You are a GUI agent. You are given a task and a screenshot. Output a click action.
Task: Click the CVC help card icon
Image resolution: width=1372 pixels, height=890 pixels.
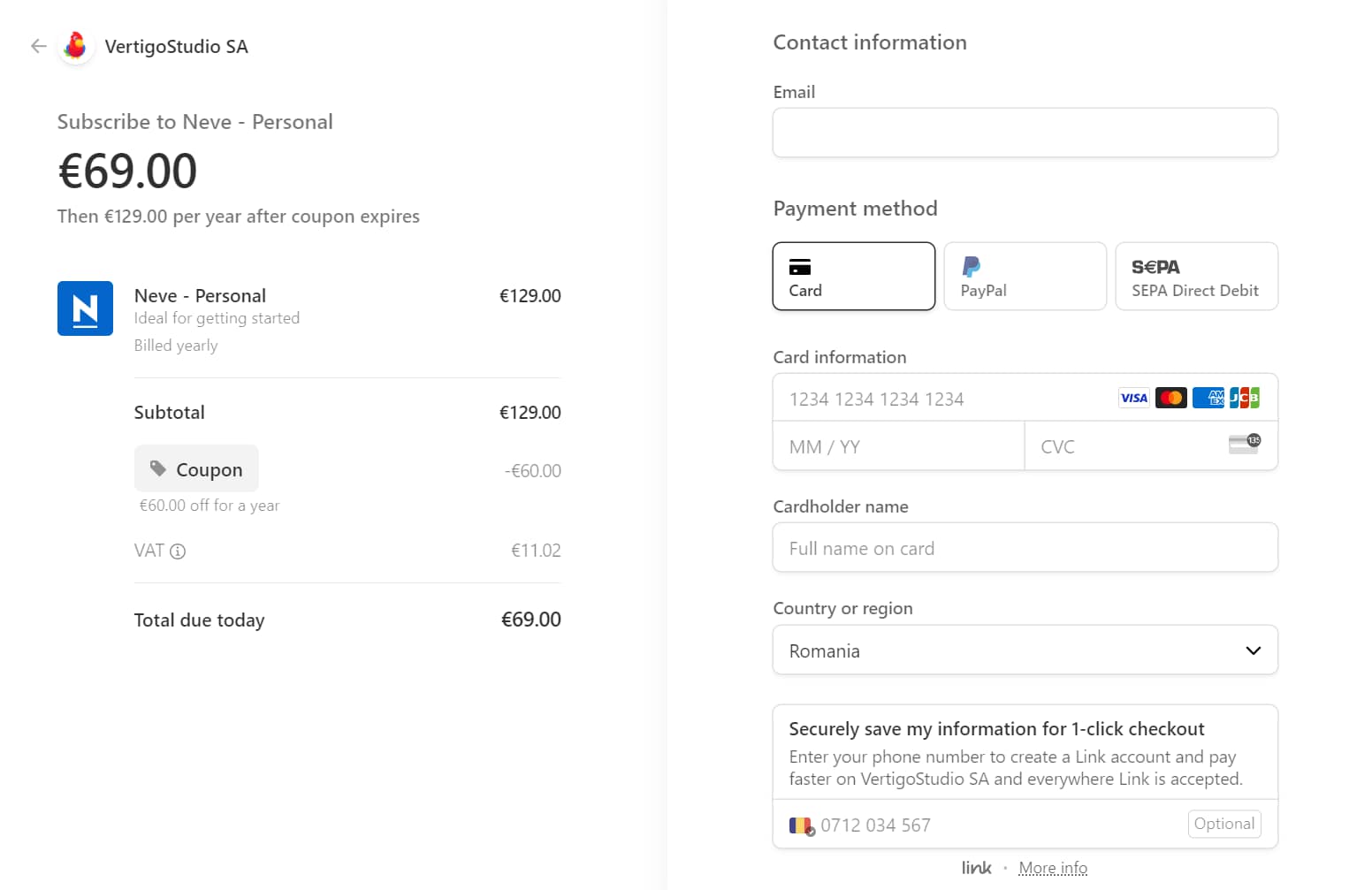point(1244,444)
